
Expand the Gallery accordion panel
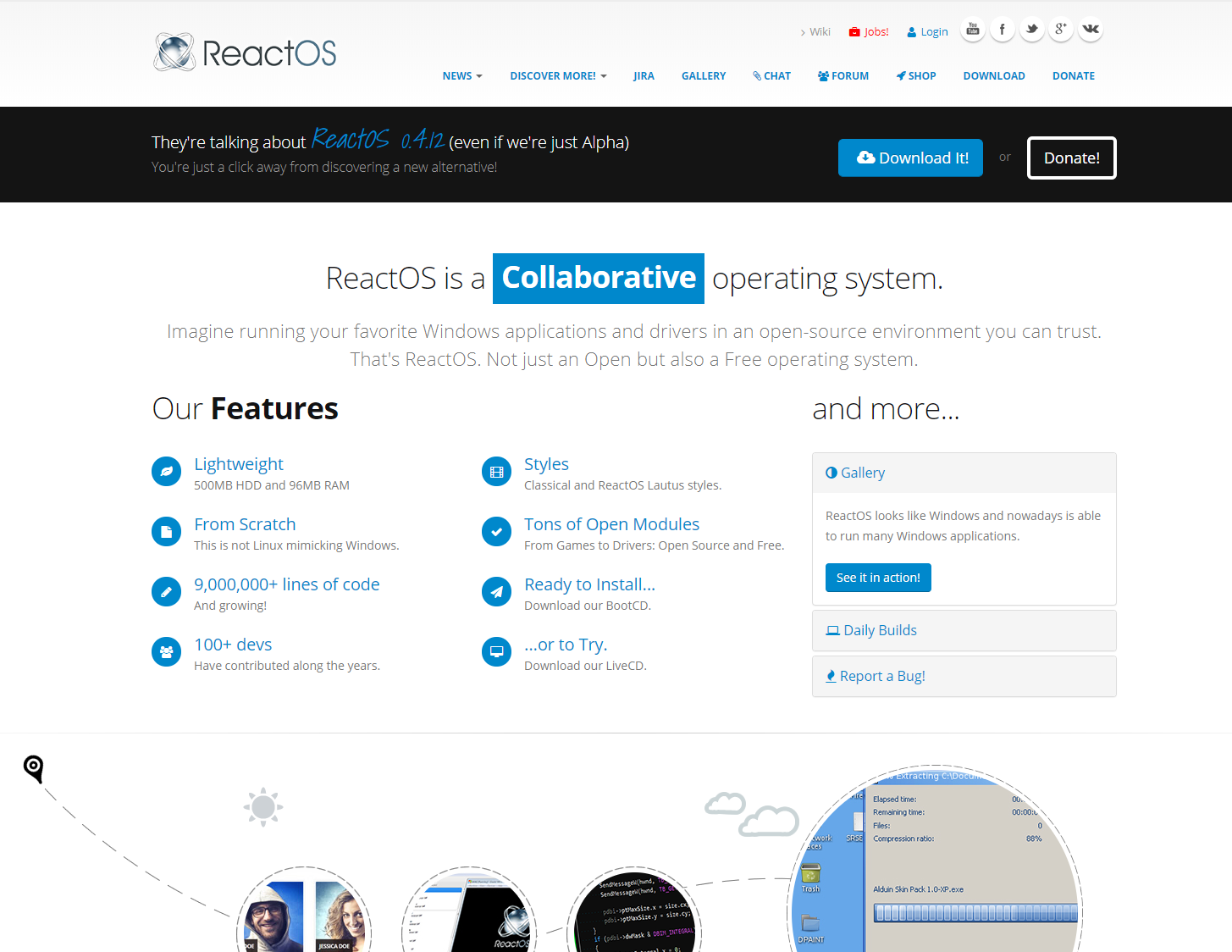964,473
